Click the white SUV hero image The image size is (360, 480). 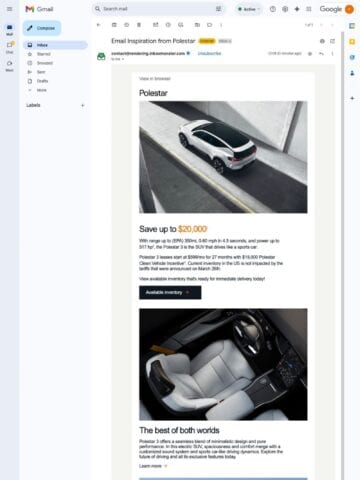click(x=223, y=157)
